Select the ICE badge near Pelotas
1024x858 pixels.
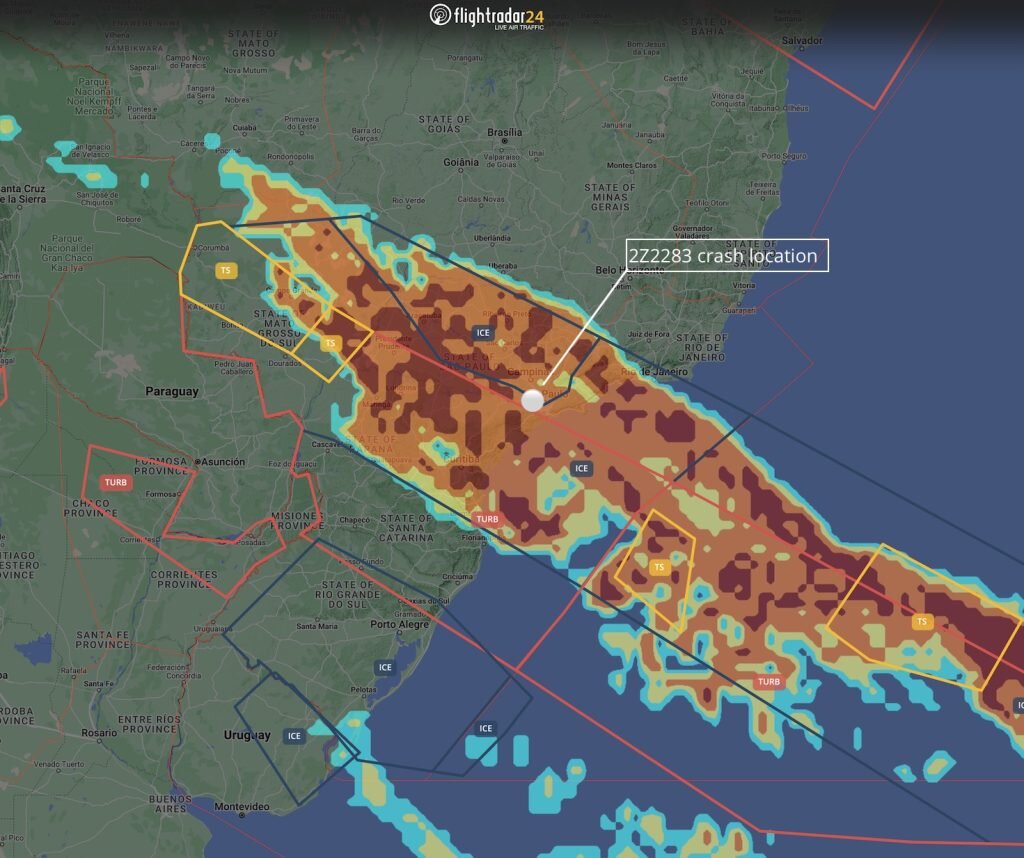(385, 667)
